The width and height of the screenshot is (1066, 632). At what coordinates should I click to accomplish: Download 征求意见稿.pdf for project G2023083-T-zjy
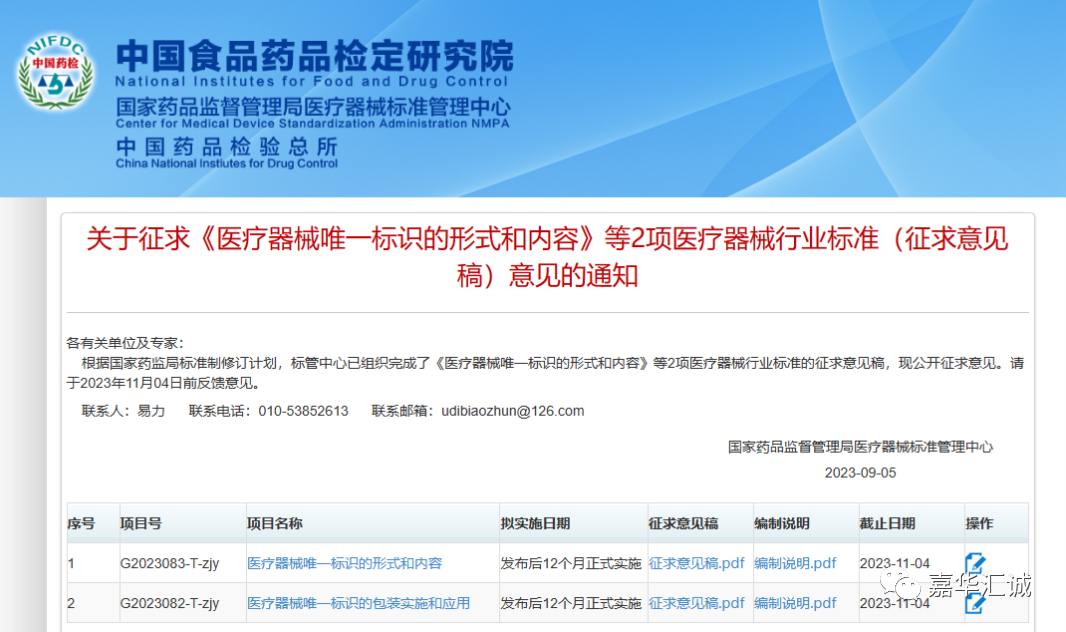click(696, 564)
